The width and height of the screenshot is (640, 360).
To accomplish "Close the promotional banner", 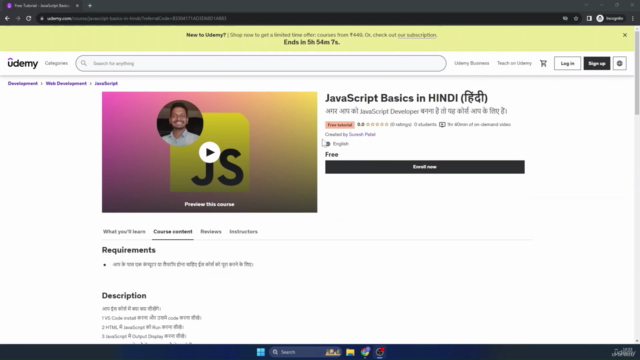I will pyautogui.click(x=625, y=35).
